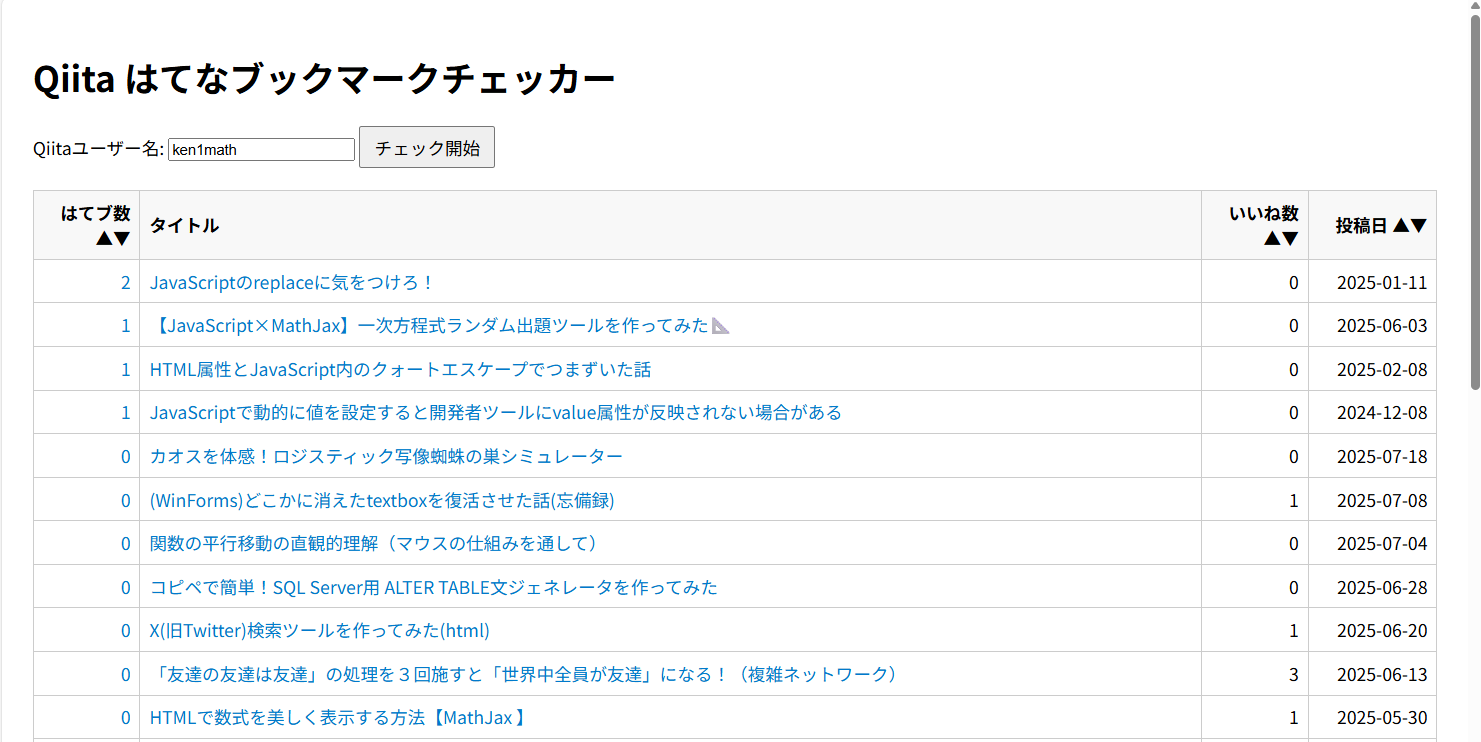Open カオスを体感！ロジスティック写像 article
Viewport: 1481px width, 742px height.
pyautogui.click(x=386, y=456)
